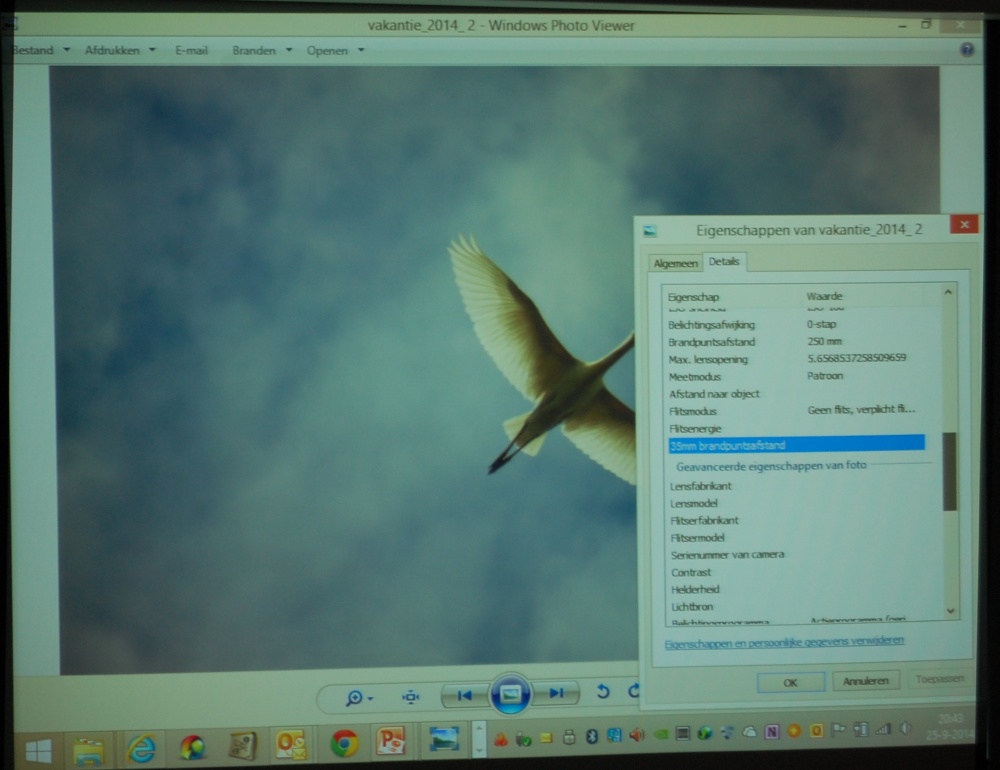Open Google Chrome from the taskbar

coord(345,743)
